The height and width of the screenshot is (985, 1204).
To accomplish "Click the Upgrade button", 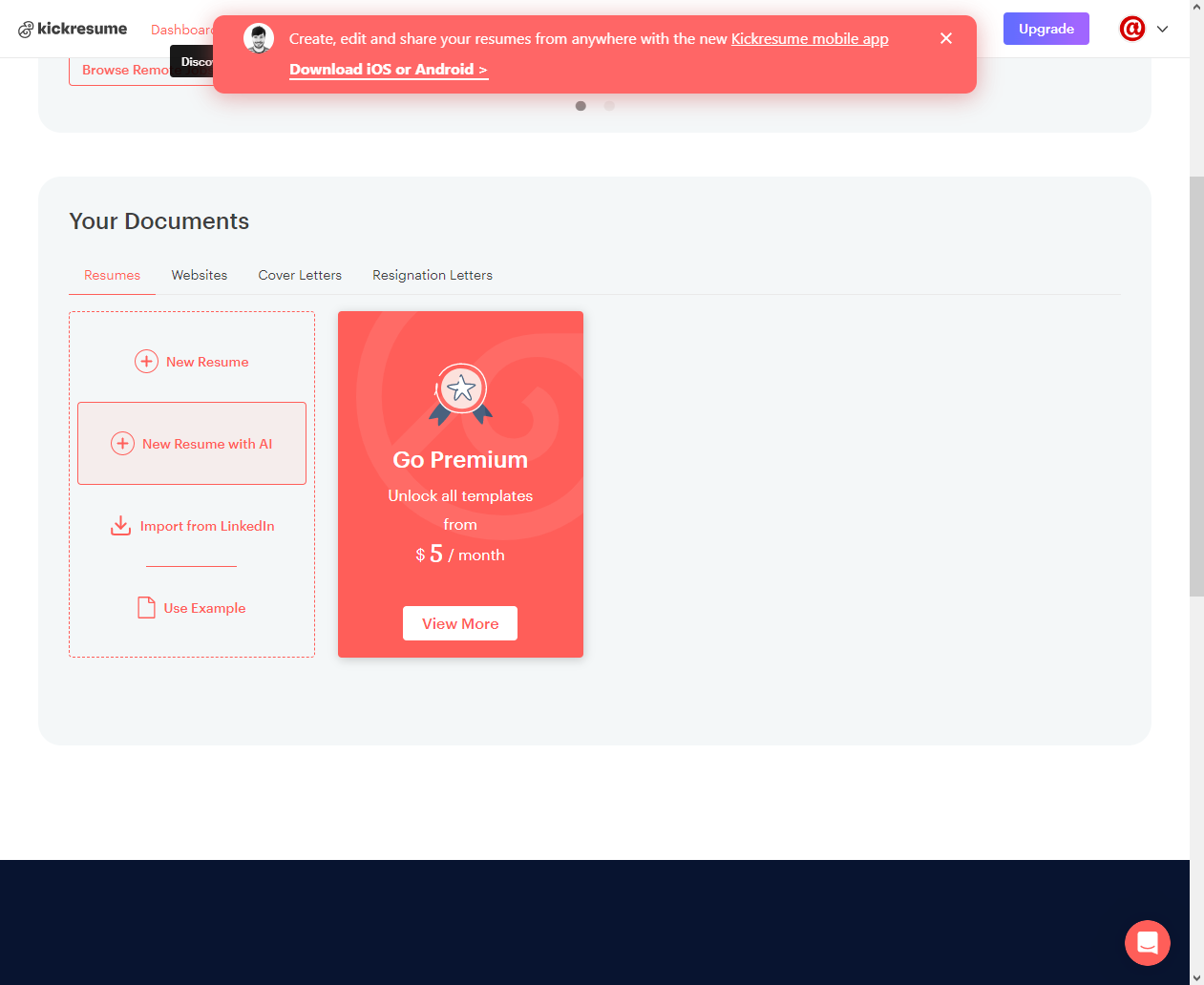I will [x=1046, y=29].
